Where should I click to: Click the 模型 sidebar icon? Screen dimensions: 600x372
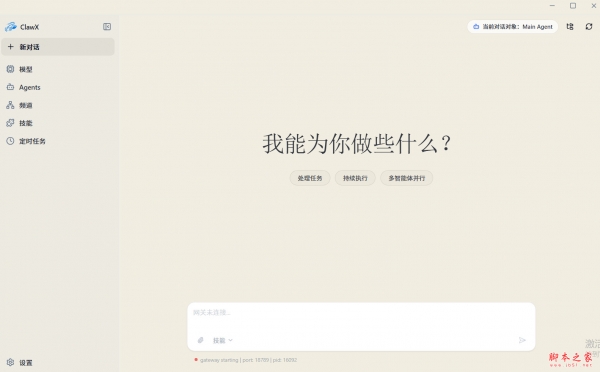(x=10, y=69)
